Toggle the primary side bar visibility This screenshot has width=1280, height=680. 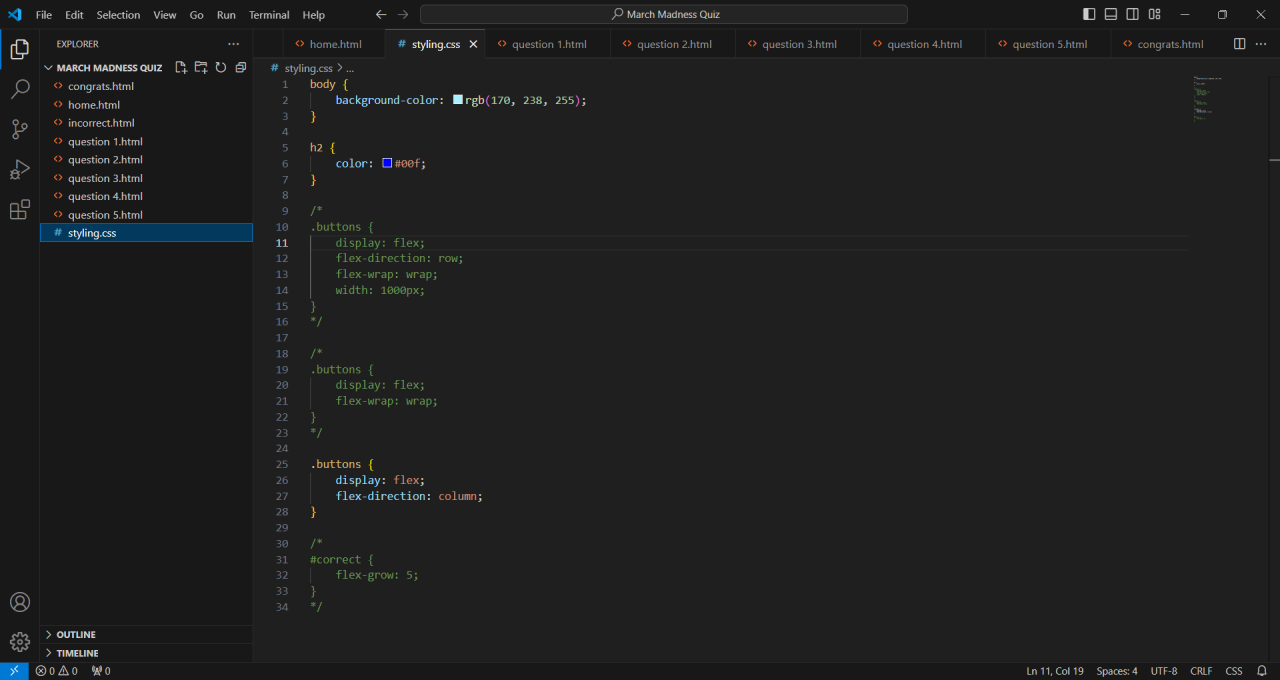click(x=1089, y=15)
